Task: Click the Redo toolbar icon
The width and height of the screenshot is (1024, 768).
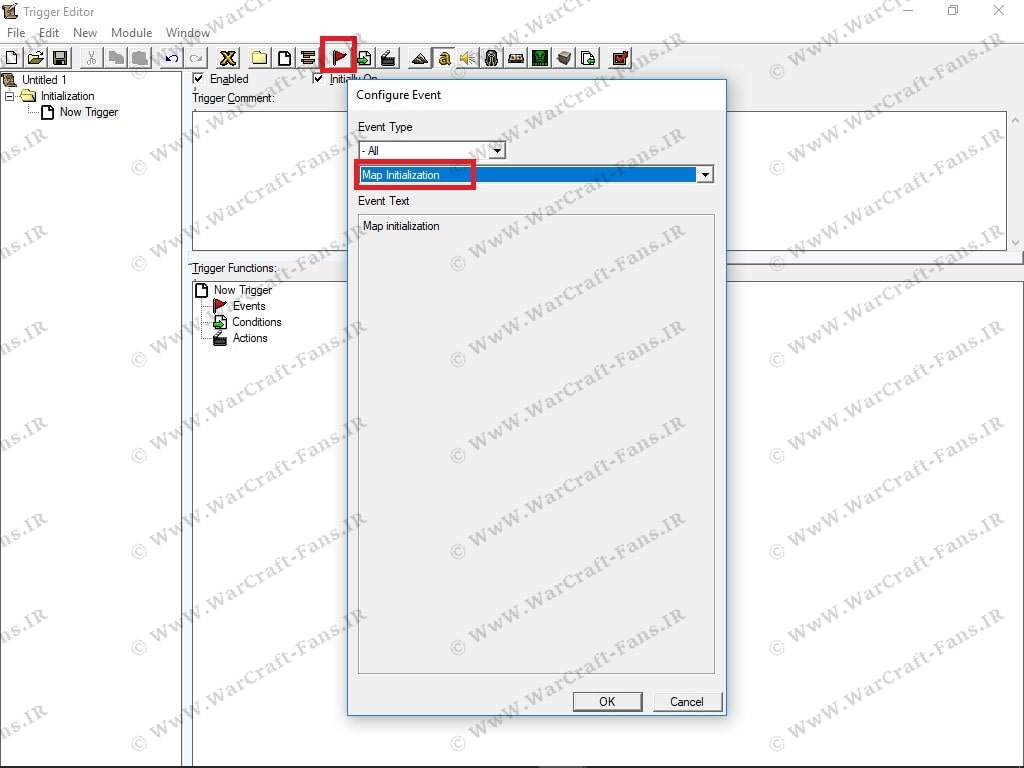Action: pos(196,58)
